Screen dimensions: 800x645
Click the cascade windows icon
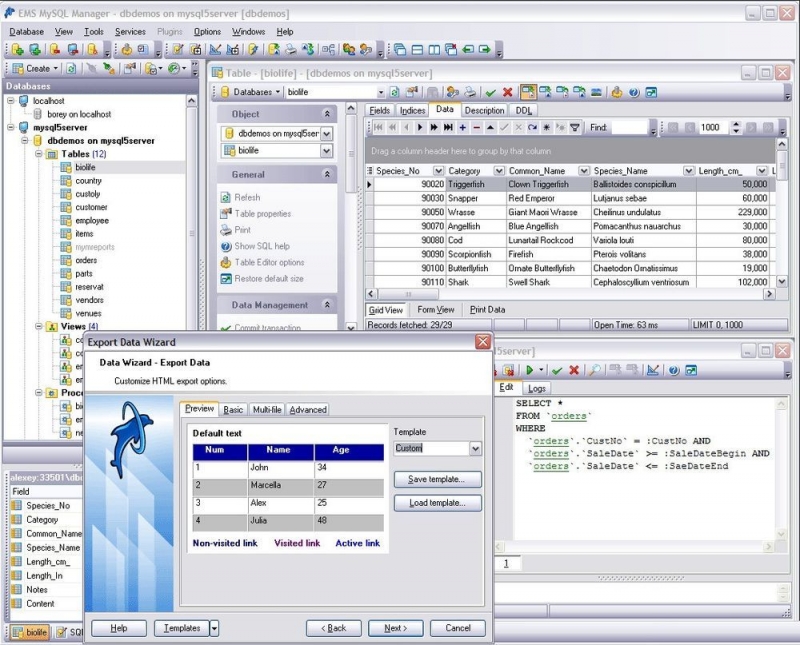pos(400,49)
